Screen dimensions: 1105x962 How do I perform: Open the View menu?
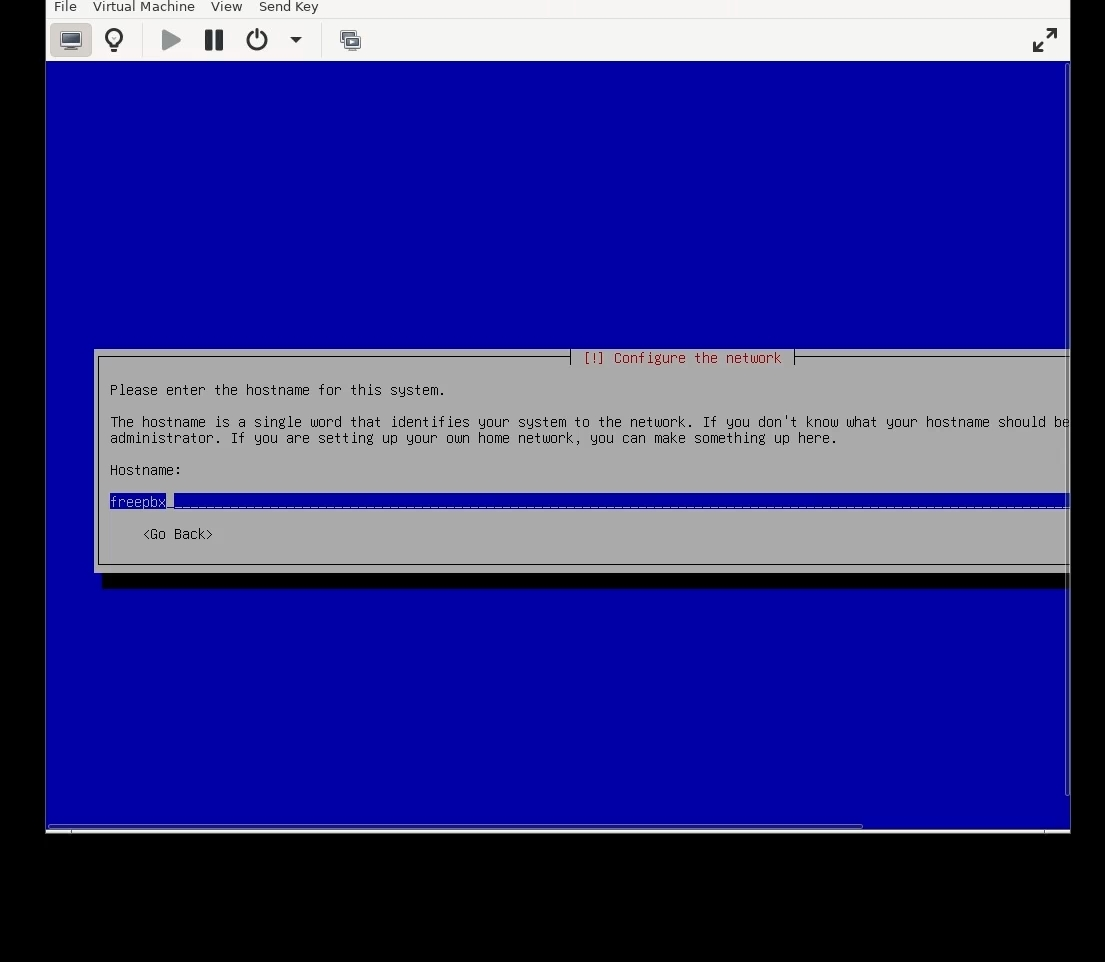(226, 7)
